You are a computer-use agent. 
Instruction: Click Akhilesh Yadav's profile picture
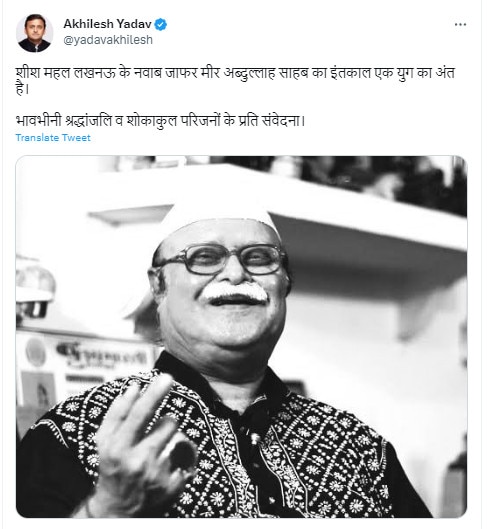pos(34,33)
